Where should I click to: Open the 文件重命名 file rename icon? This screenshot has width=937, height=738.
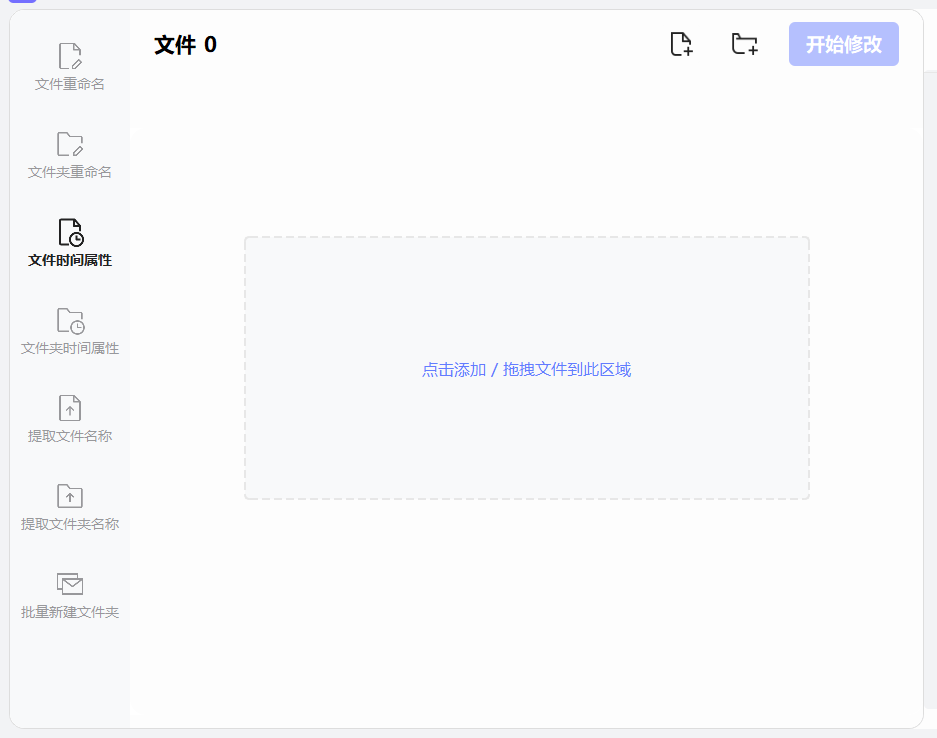(70, 56)
